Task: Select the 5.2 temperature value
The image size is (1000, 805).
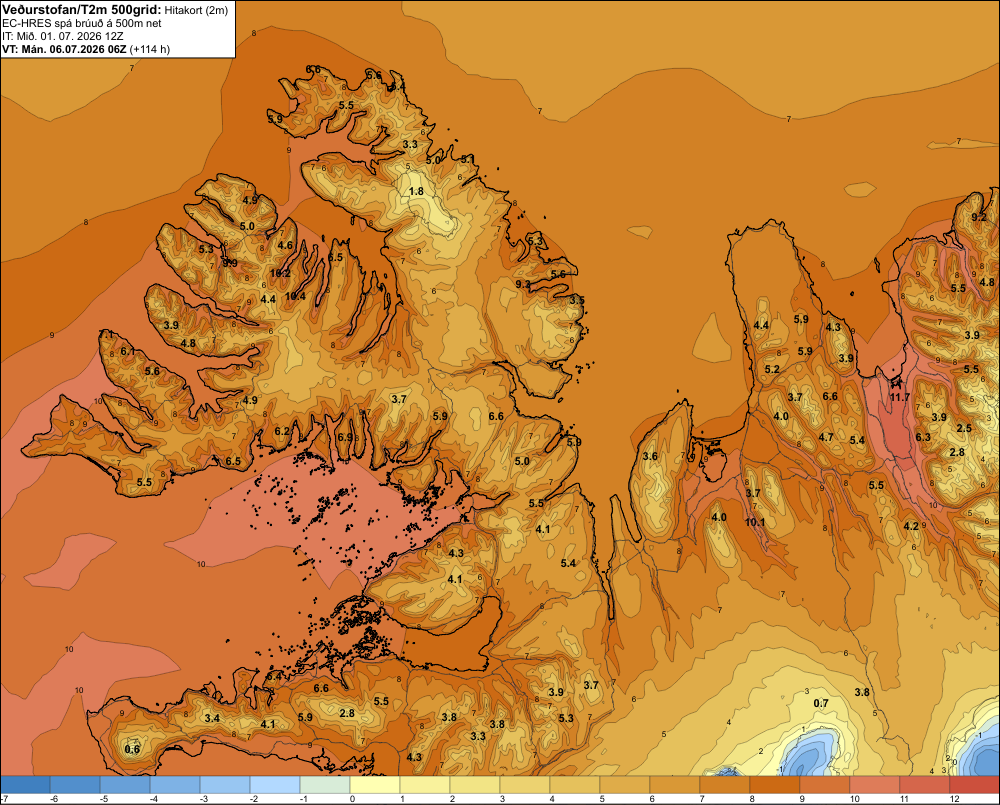Action: click(x=772, y=369)
